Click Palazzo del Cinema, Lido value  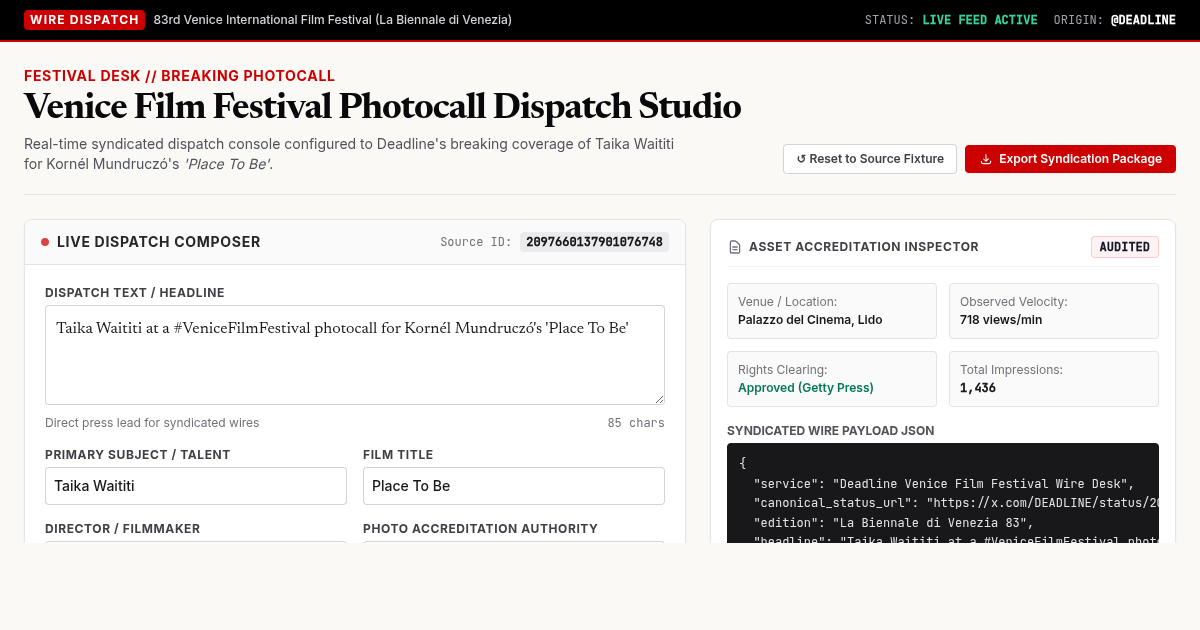[x=810, y=320]
